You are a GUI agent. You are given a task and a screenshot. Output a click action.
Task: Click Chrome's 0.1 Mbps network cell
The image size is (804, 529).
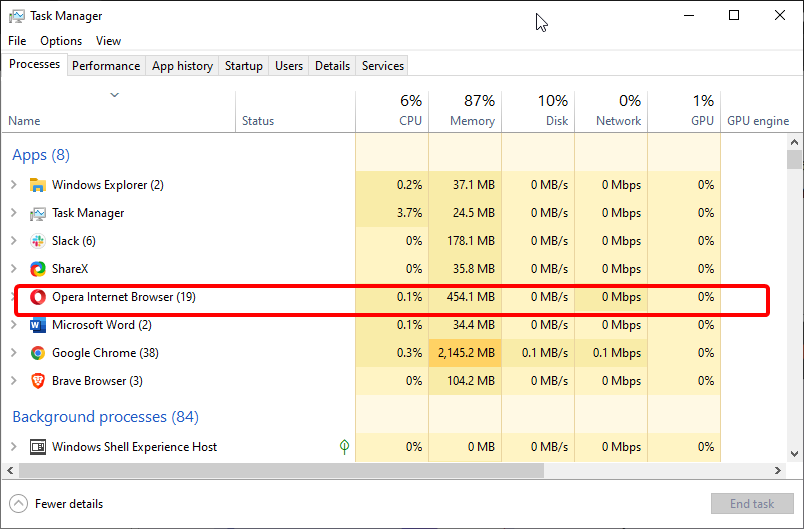tap(611, 353)
